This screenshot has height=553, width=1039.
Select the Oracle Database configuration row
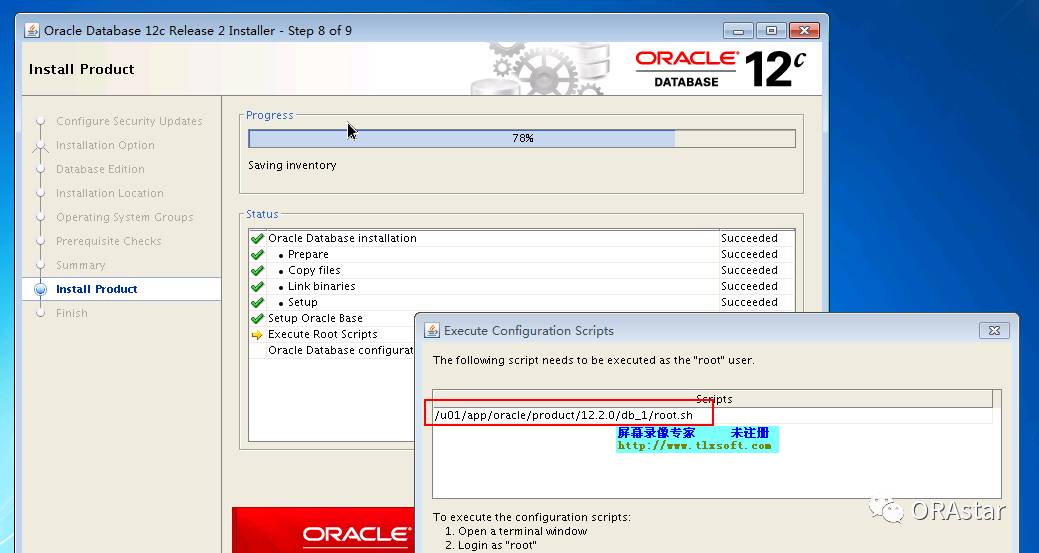pos(332,350)
